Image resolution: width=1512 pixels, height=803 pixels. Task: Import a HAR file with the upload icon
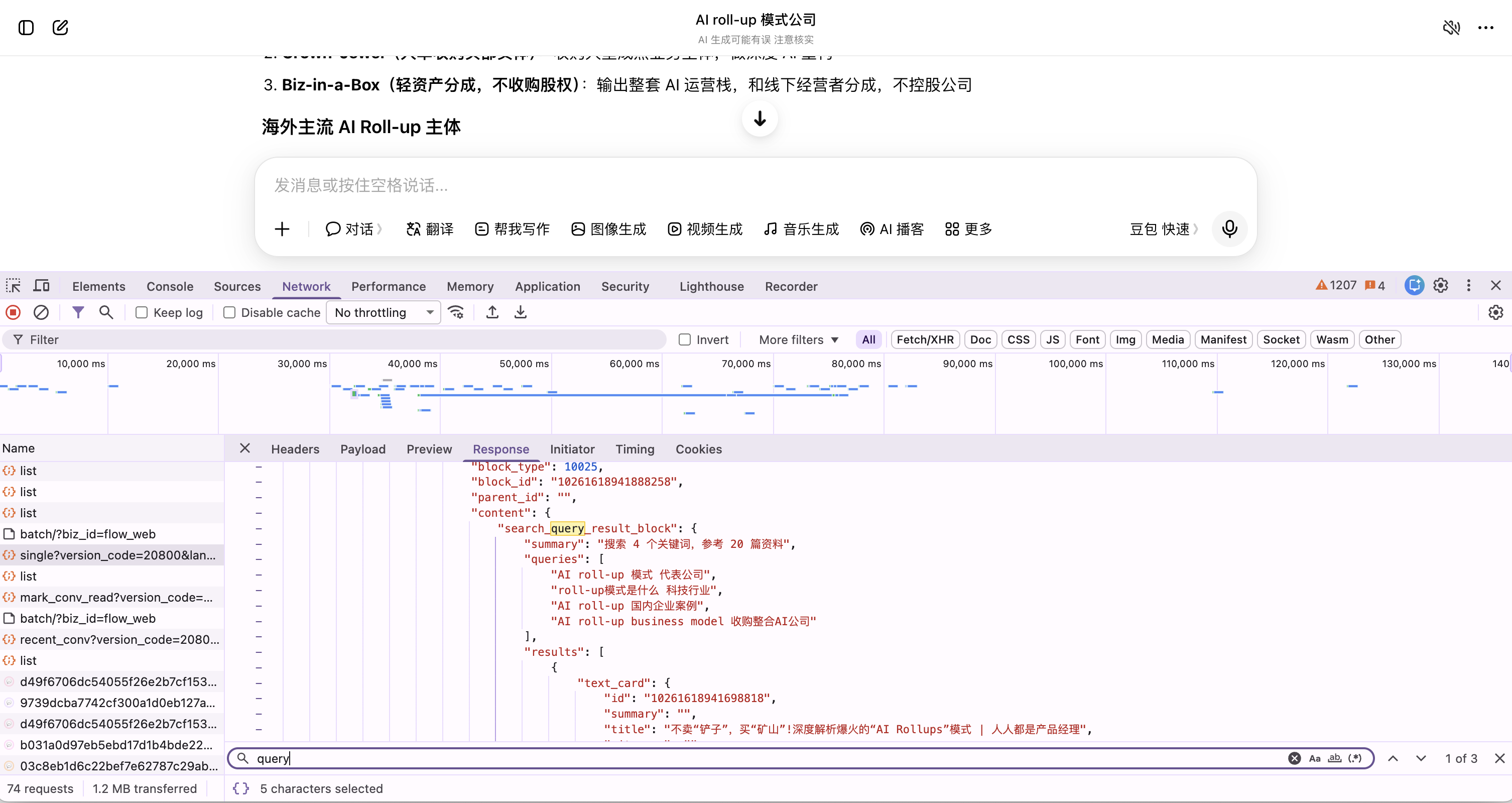coord(492,312)
